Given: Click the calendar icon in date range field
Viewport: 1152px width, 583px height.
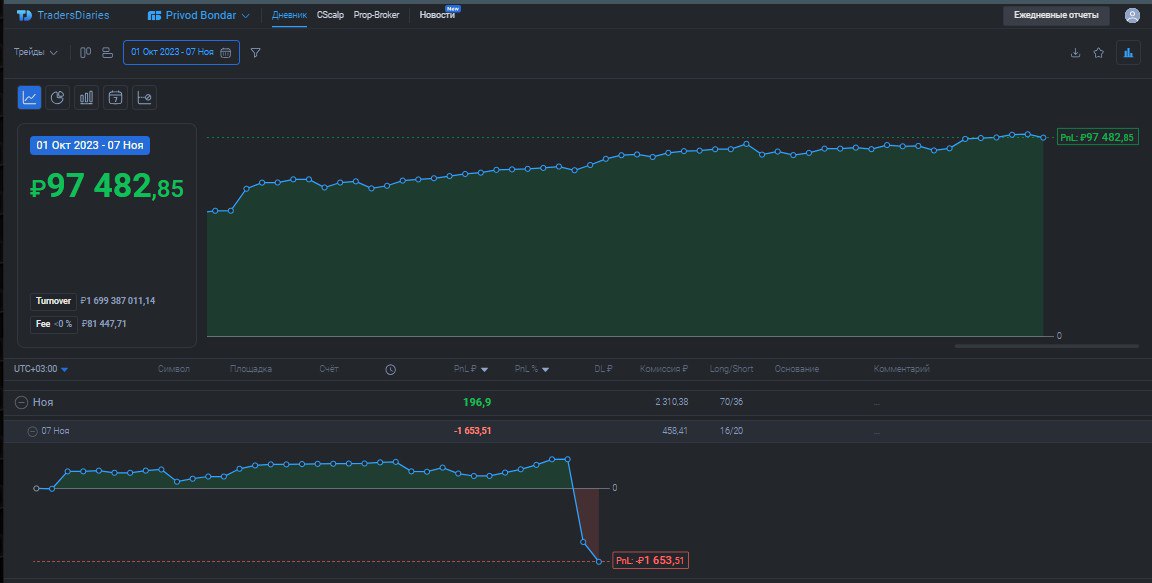Looking at the screenshot, I should coord(226,53).
